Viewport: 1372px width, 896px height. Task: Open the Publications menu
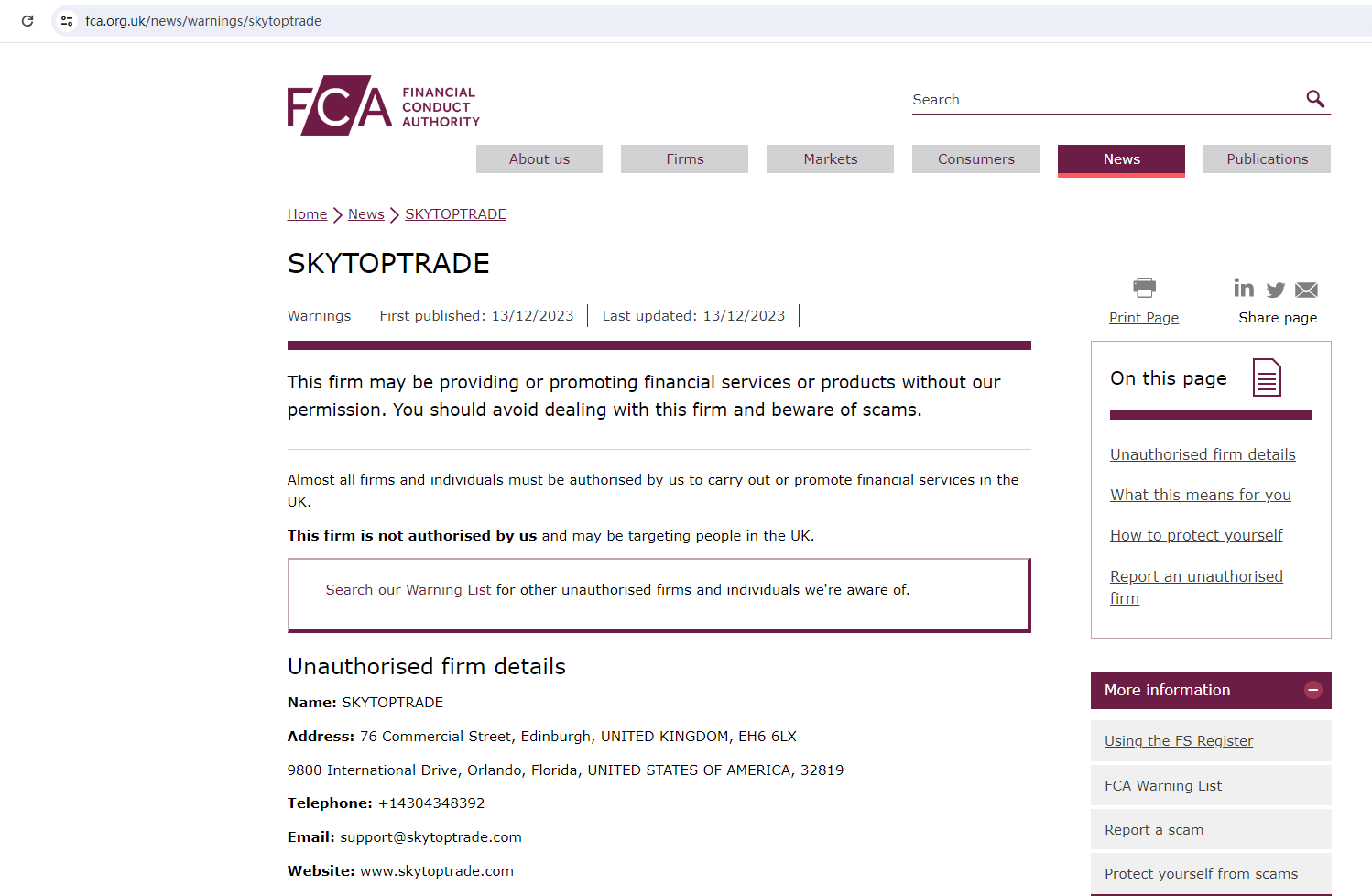[1267, 159]
